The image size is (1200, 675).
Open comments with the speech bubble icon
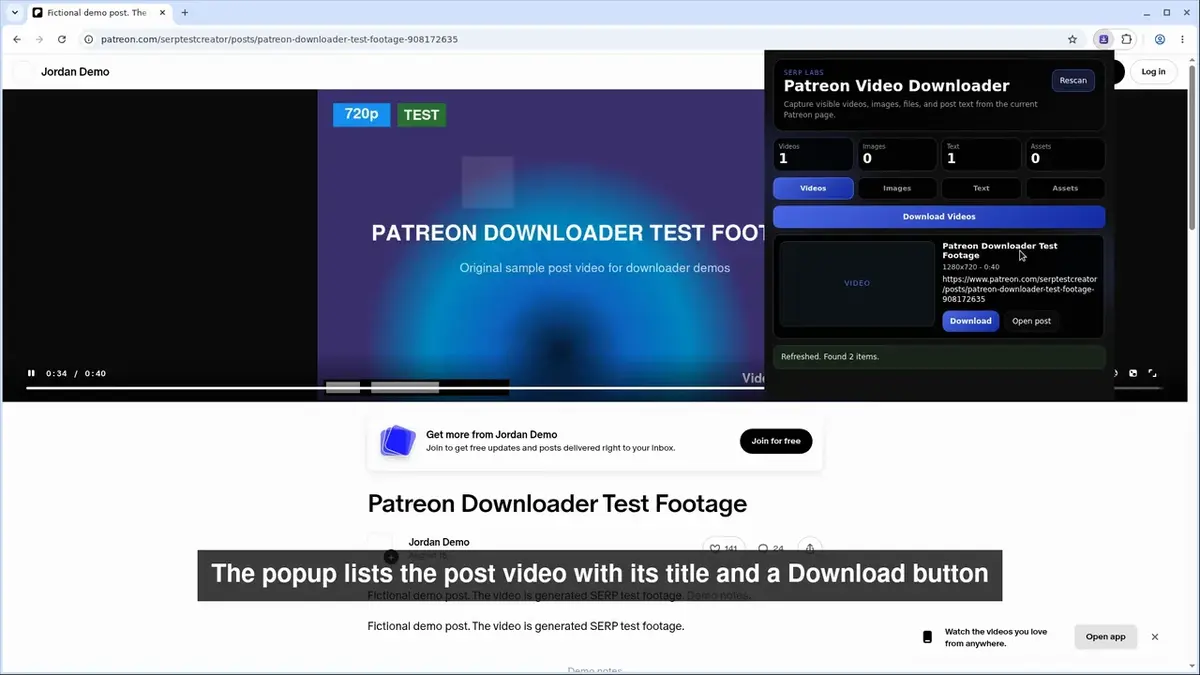click(x=764, y=548)
